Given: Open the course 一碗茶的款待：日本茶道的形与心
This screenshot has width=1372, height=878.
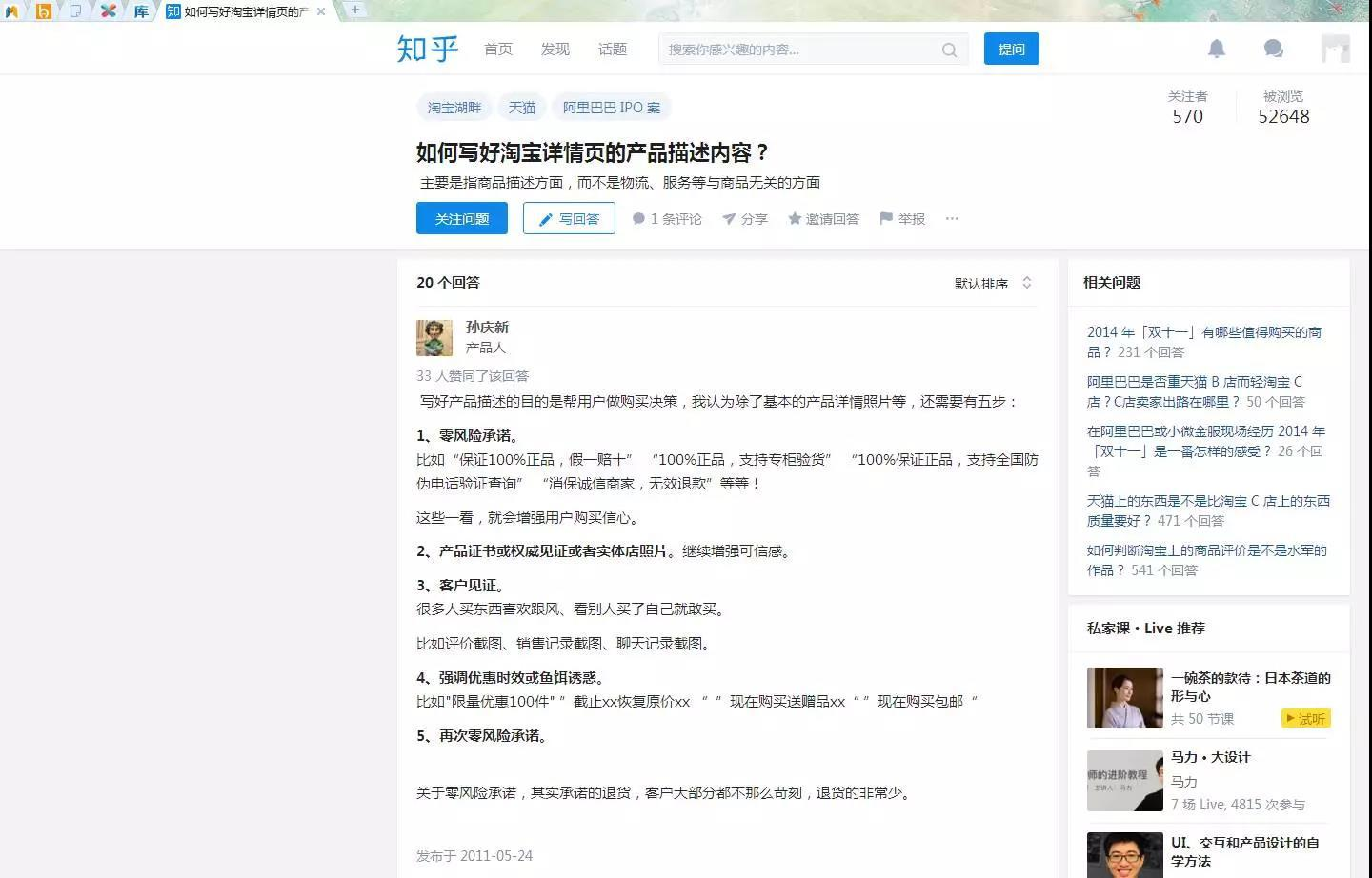Looking at the screenshot, I should (x=1250, y=687).
